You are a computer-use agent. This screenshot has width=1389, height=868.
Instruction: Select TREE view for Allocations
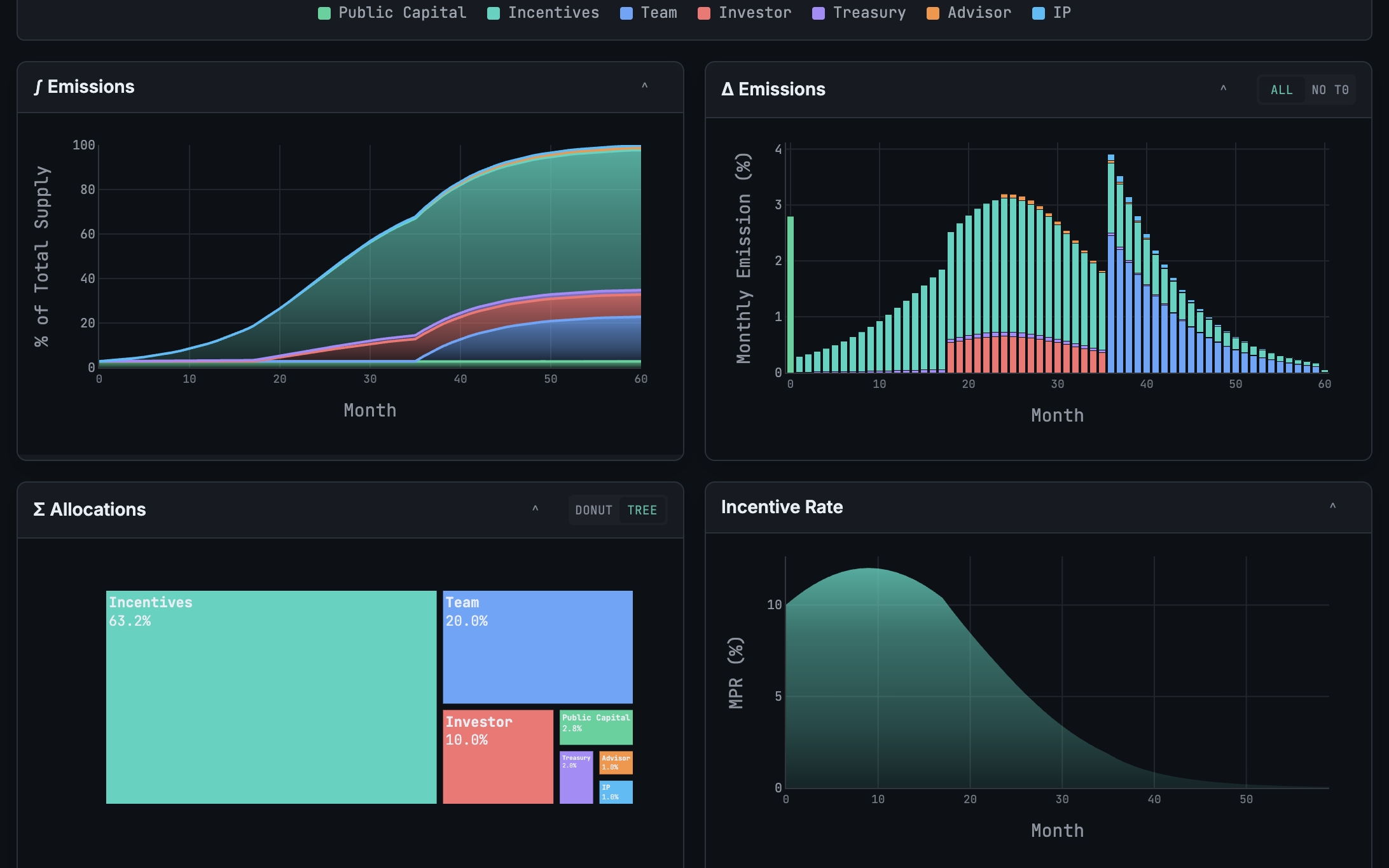pyautogui.click(x=642, y=510)
